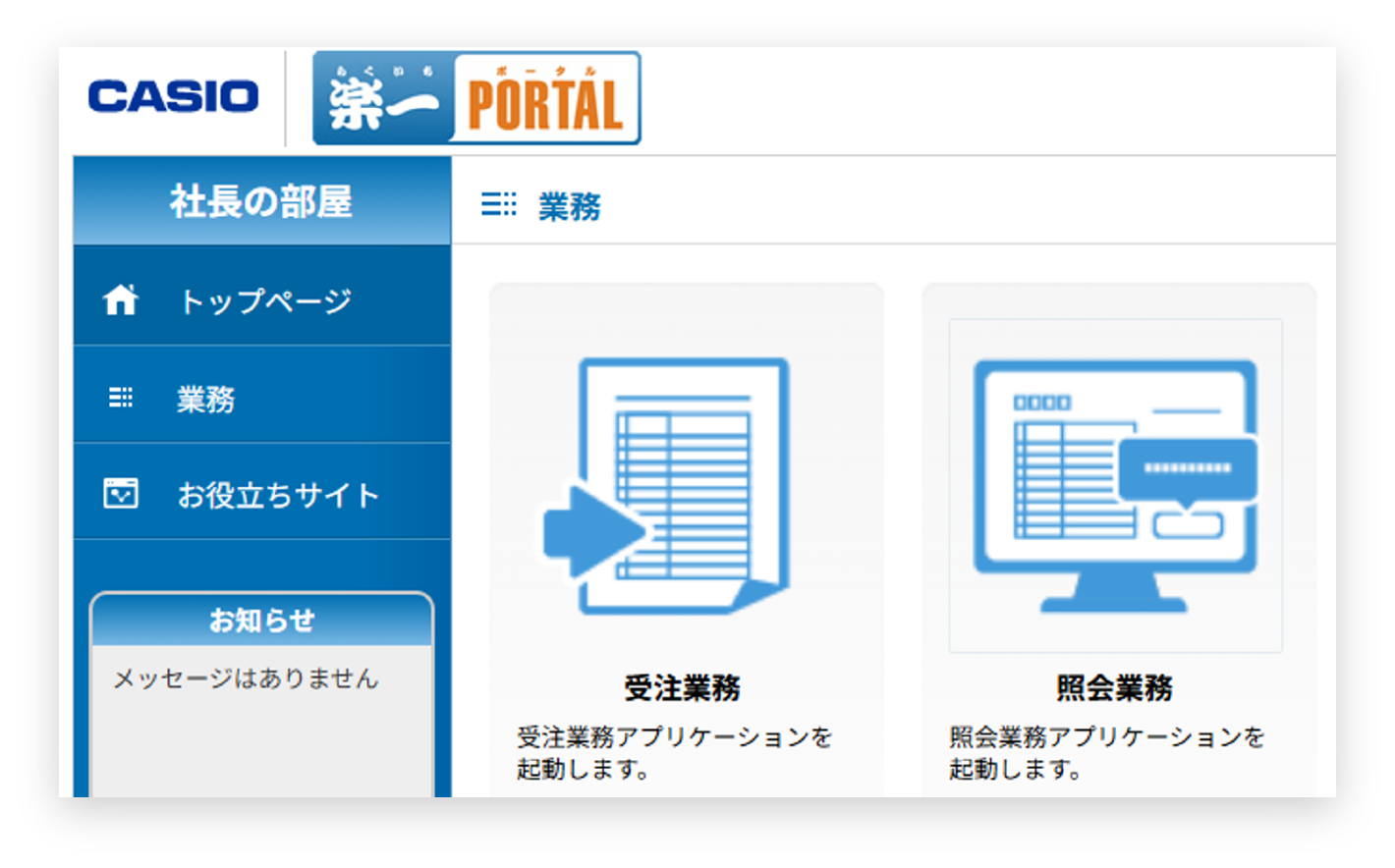The image size is (1395, 868).
Task: Click the メッセージはありません notice text
Action: 246,678
